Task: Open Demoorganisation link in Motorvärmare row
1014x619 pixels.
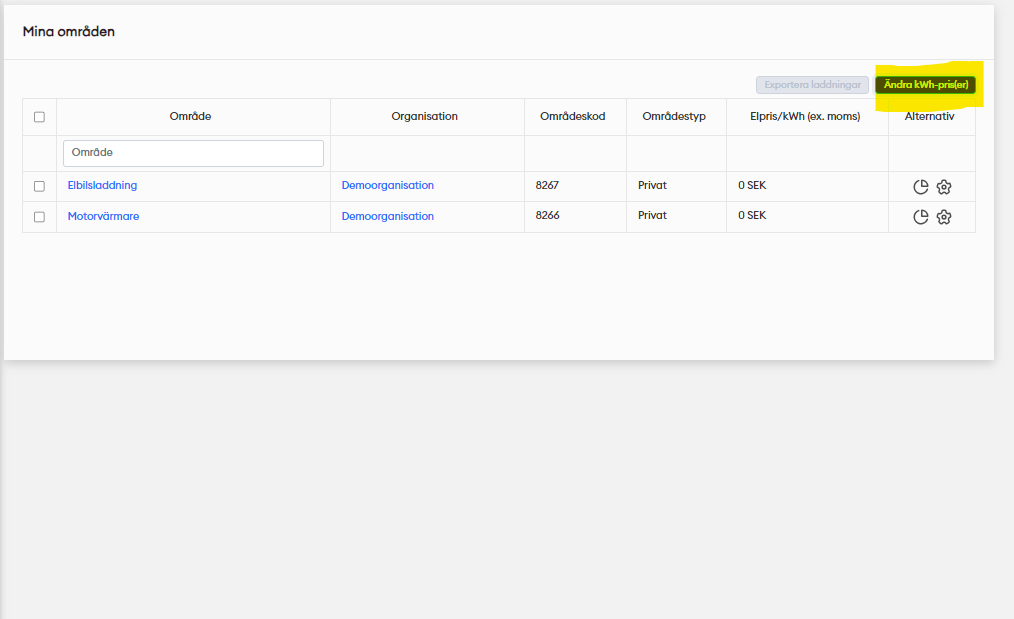Action: tap(388, 216)
